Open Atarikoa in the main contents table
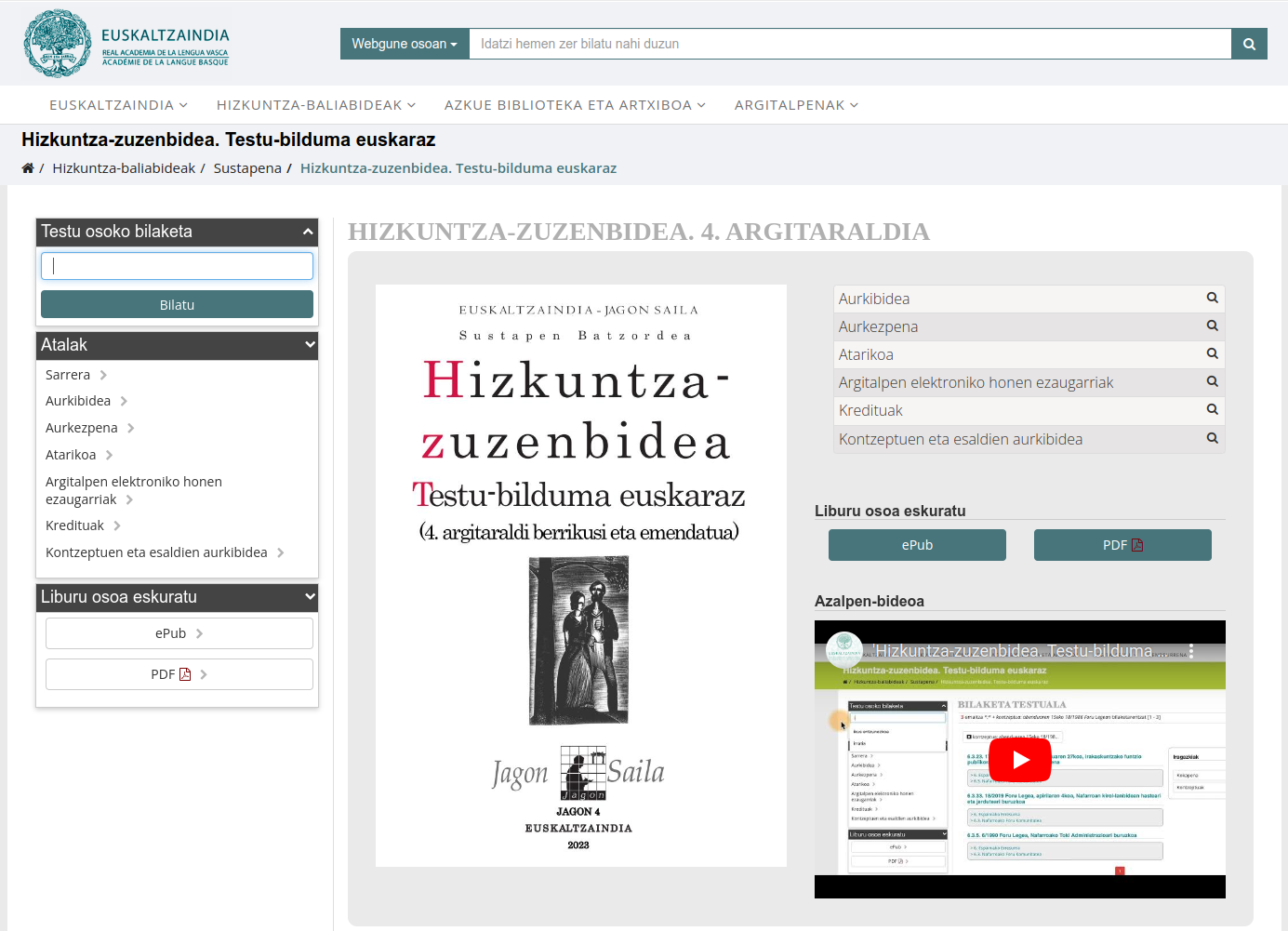The width and height of the screenshot is (1288, 931). [866, 354]
